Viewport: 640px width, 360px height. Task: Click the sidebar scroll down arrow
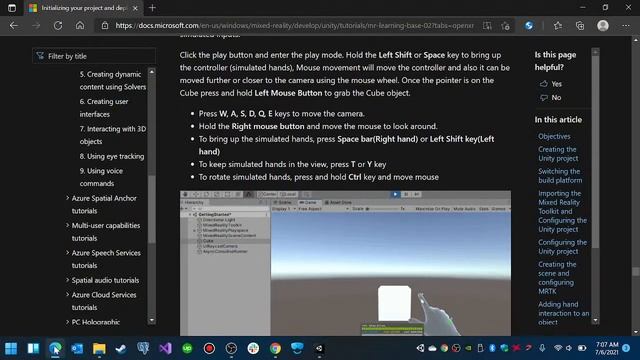152,320
